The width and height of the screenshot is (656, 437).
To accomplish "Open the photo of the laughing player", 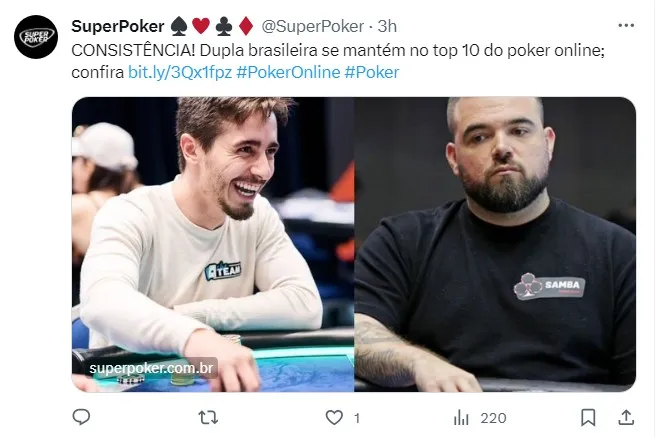I will coord(213,244).
